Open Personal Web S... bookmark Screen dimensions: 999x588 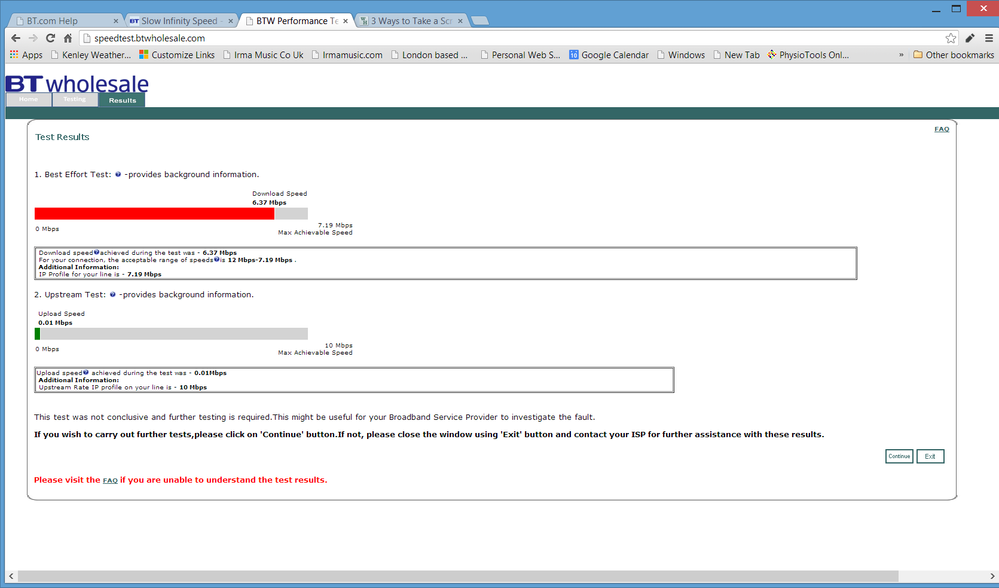(520, 55)
